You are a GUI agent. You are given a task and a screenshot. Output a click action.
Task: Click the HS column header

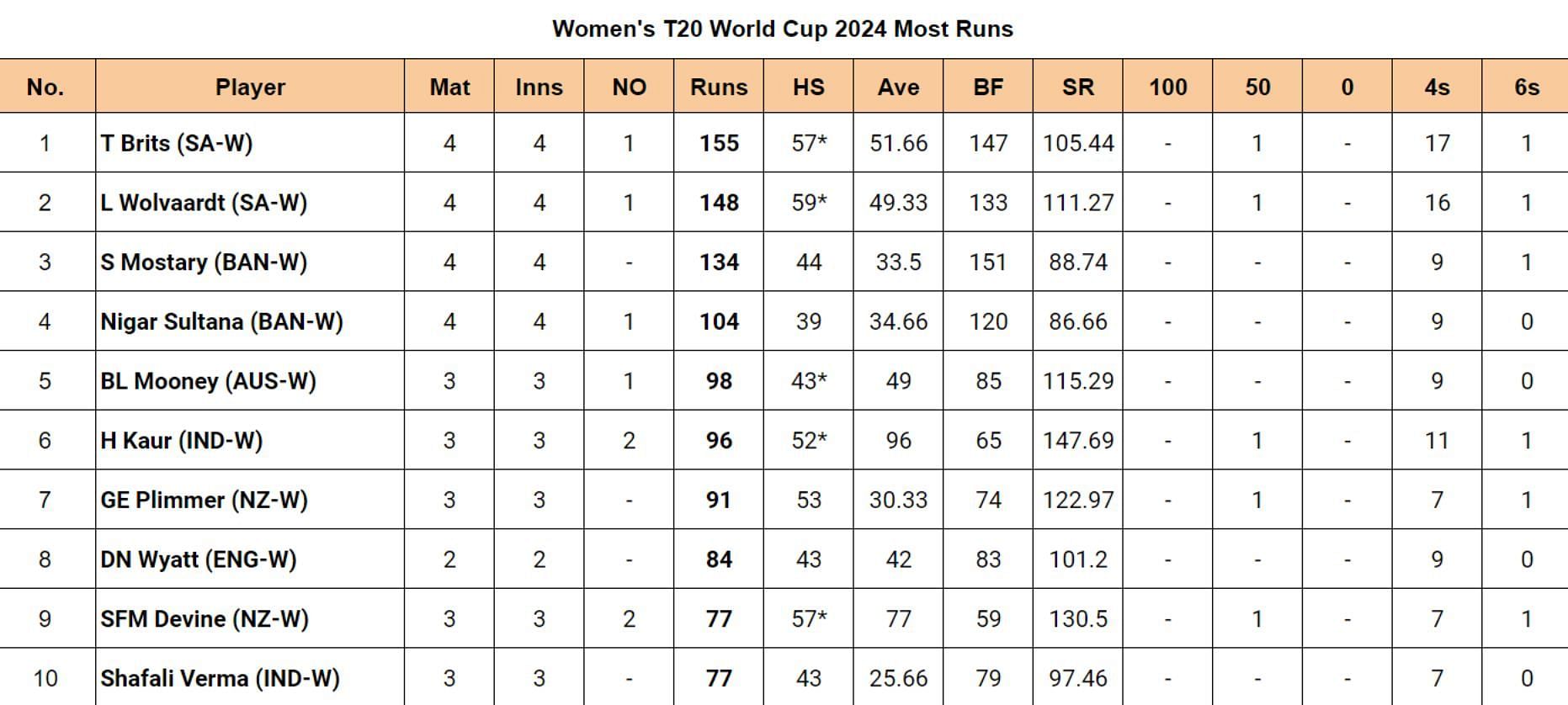click(808, 87)
